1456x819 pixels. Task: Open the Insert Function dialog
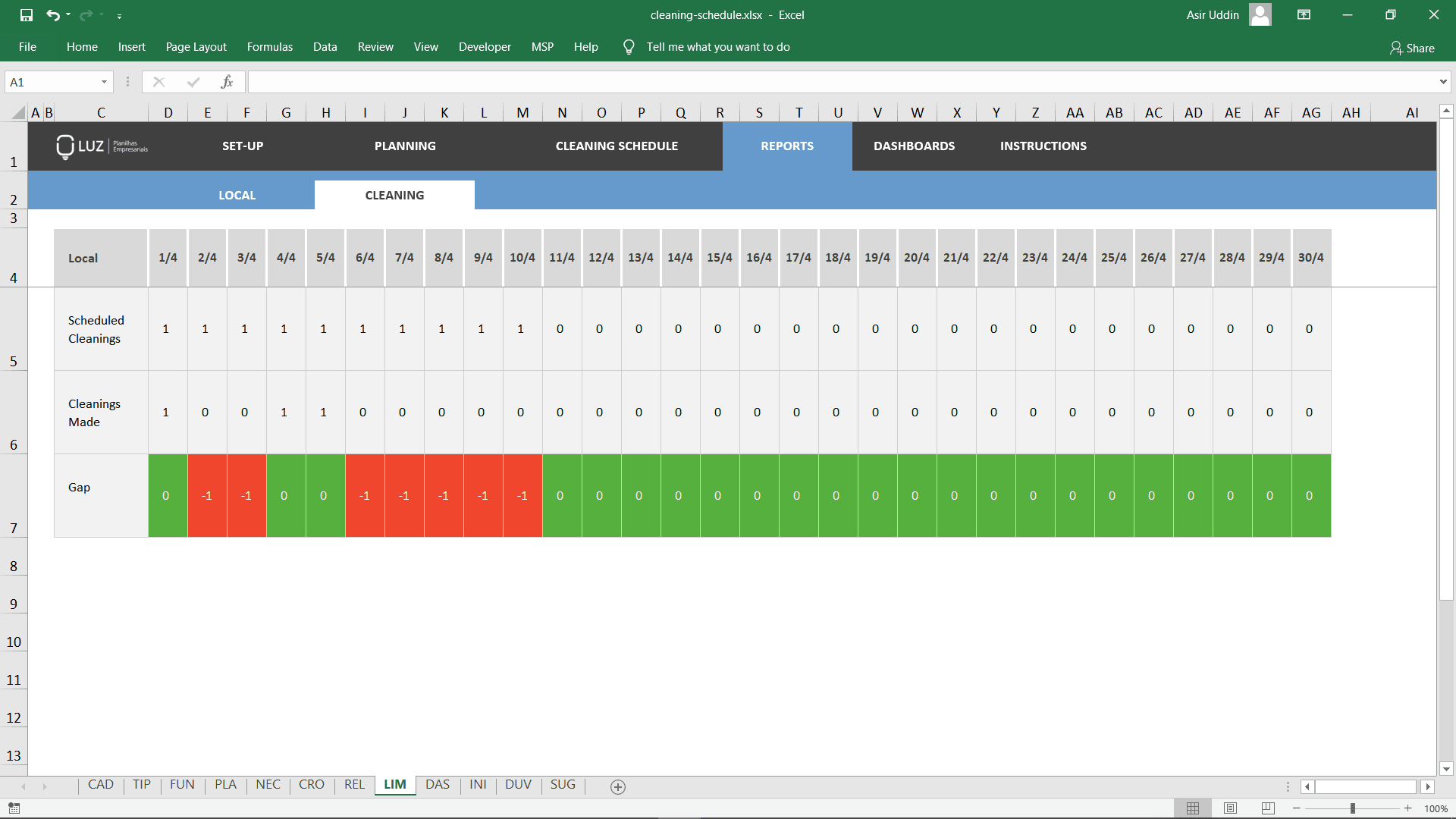[227, 82]
